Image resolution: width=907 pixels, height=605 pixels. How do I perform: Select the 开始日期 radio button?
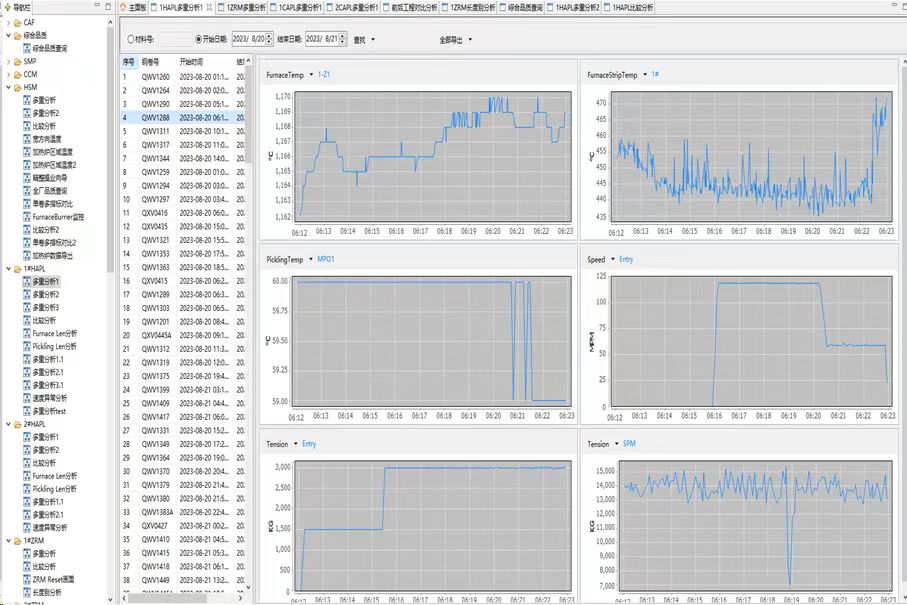(x=198, y=39)
